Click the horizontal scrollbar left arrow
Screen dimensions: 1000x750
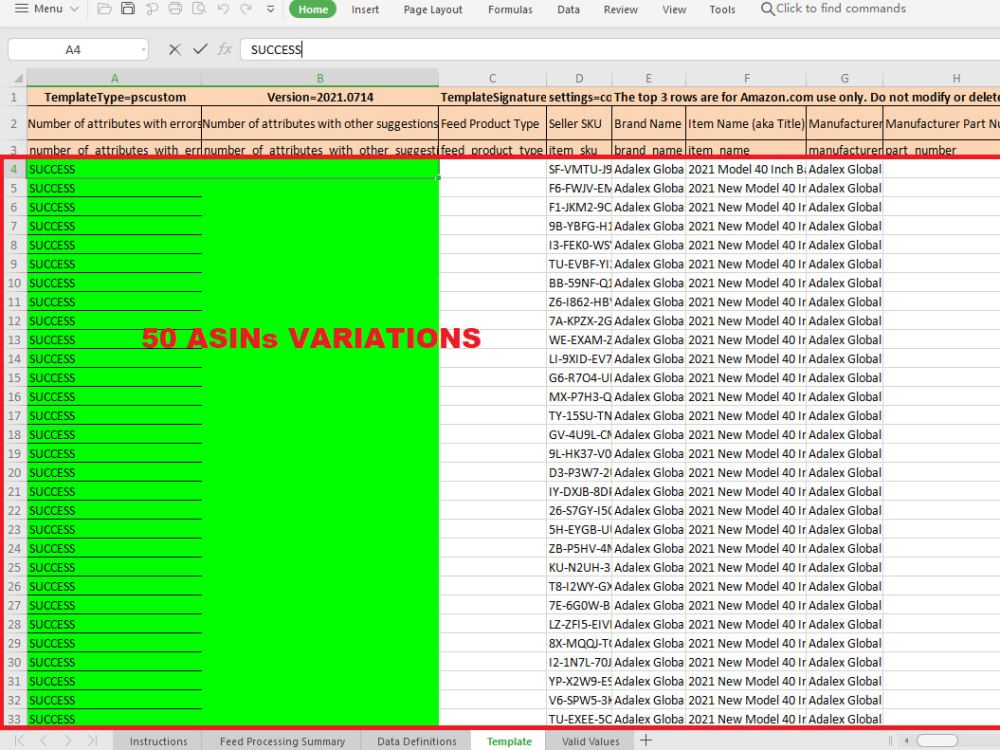(906, 740)
